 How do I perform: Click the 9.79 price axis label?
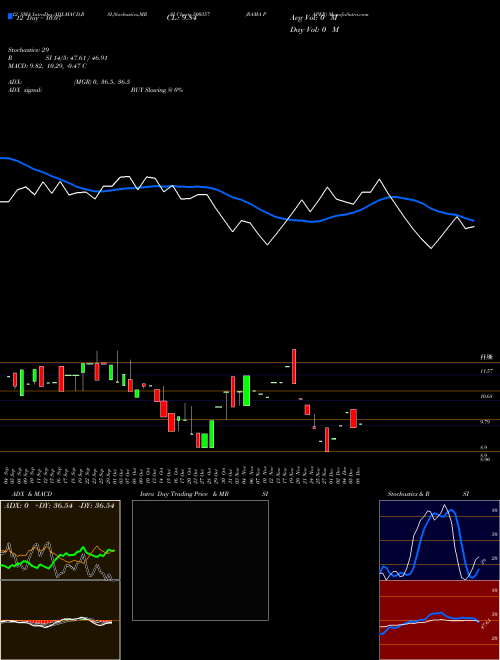click(x=486, y=422)
